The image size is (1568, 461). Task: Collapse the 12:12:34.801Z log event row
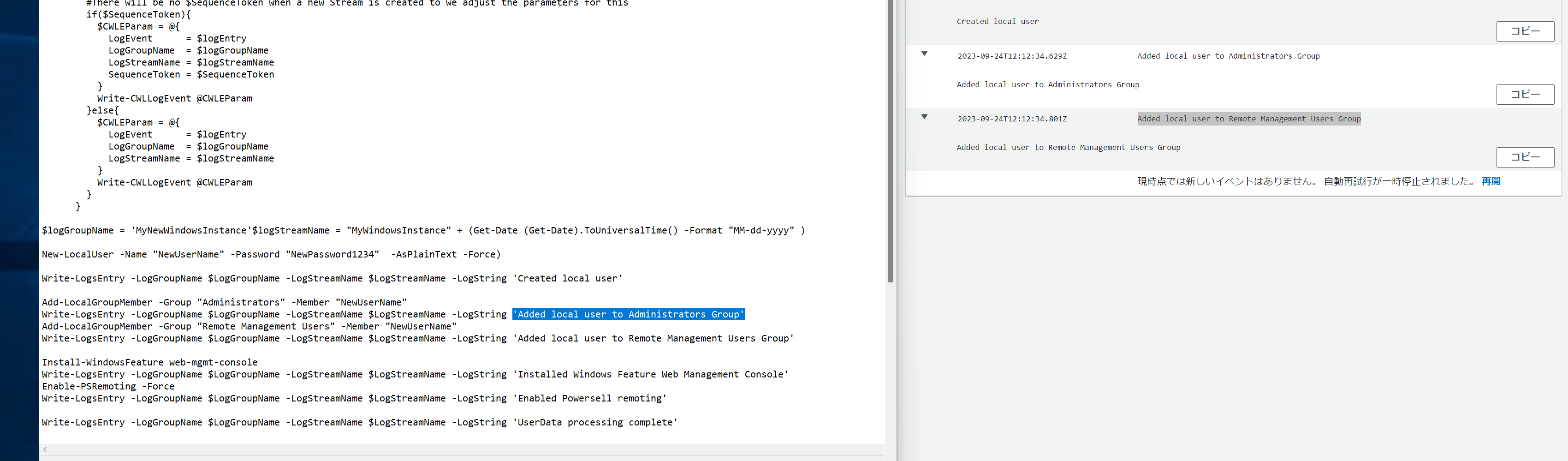click(x=924, y=117)
